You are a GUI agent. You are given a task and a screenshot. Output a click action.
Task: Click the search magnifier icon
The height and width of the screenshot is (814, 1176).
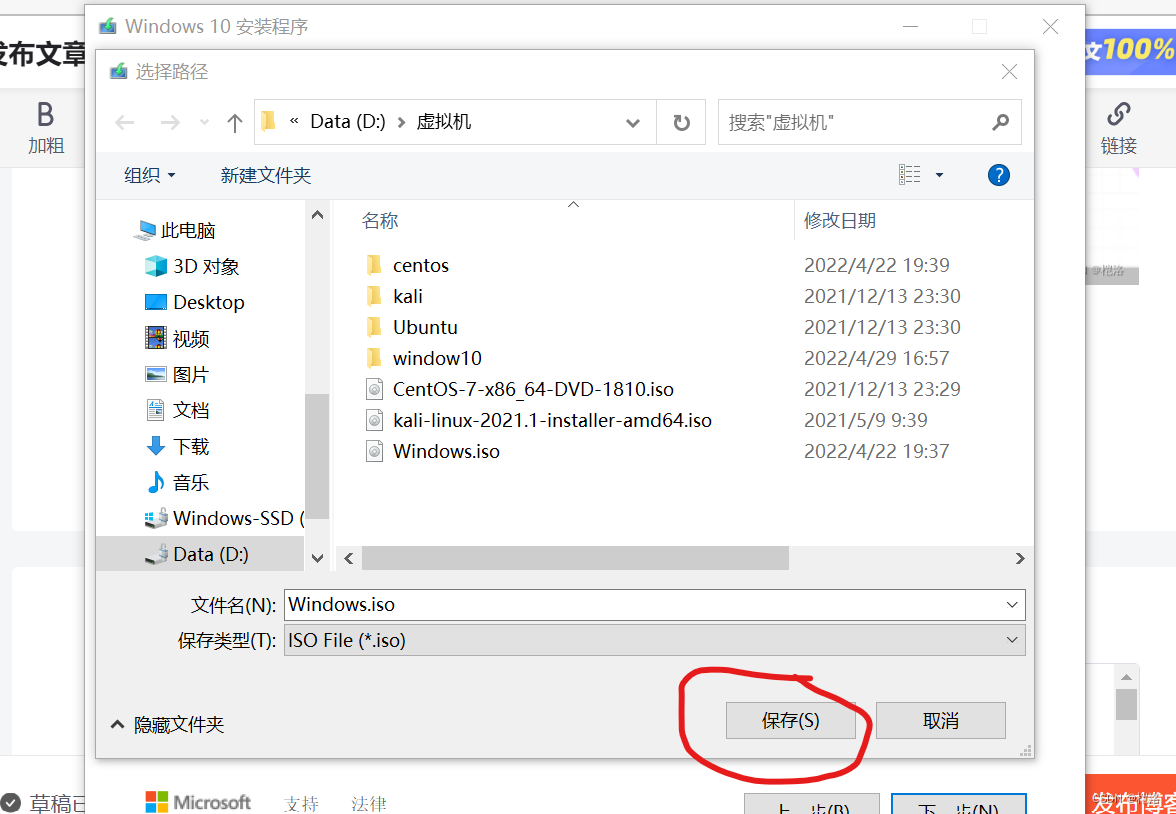pos(1000,122)
